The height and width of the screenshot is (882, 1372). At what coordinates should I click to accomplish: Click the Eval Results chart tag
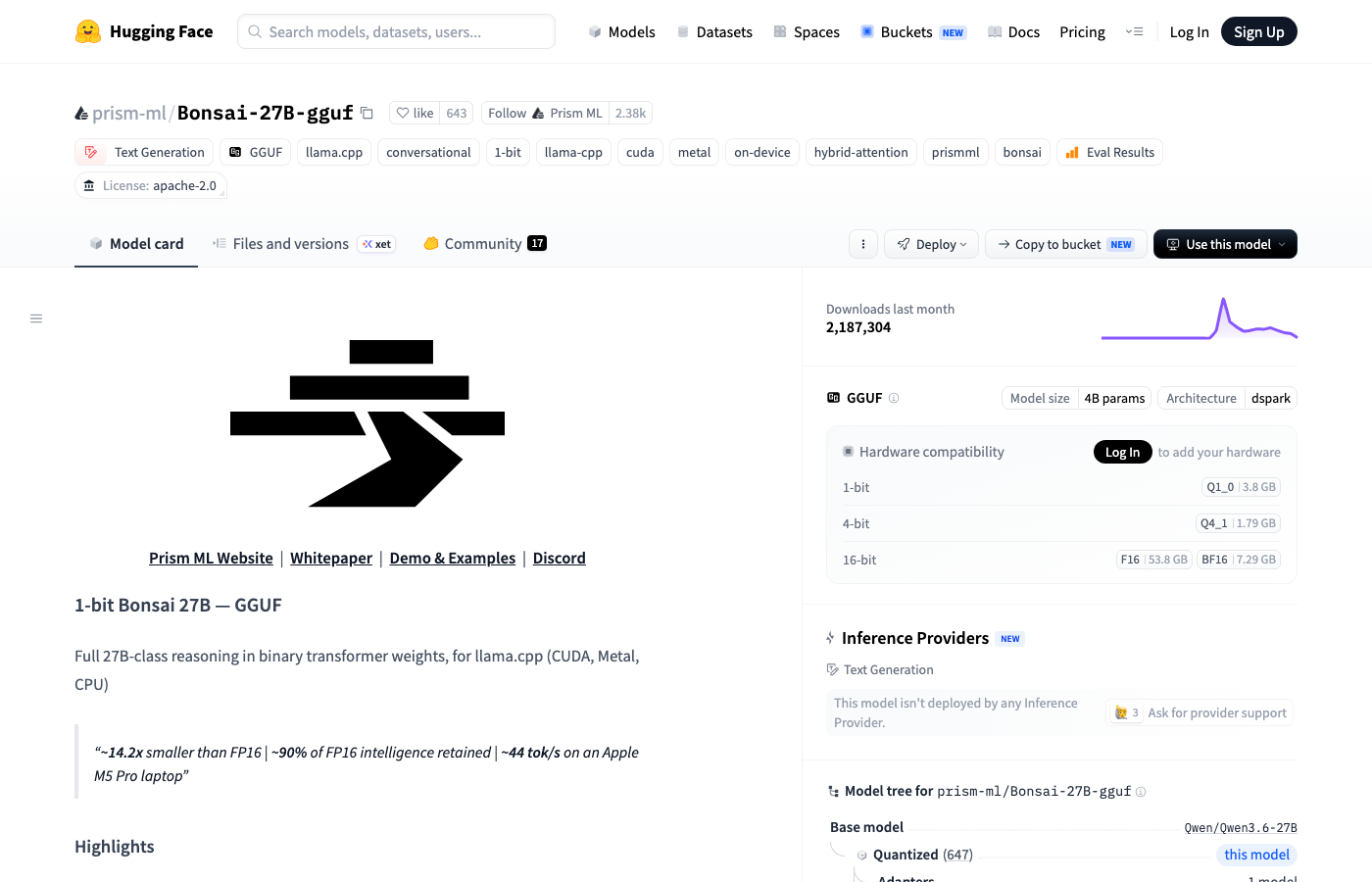(1109, 152)
